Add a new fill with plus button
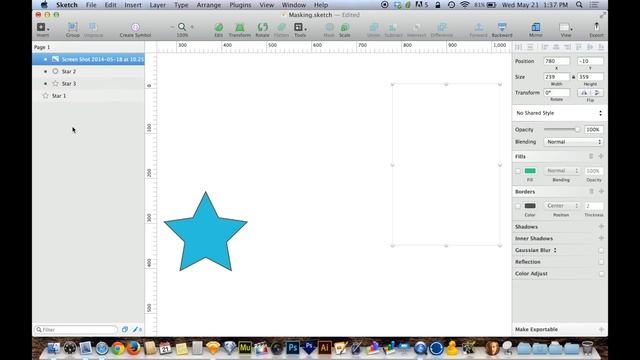 coord(601,156)
